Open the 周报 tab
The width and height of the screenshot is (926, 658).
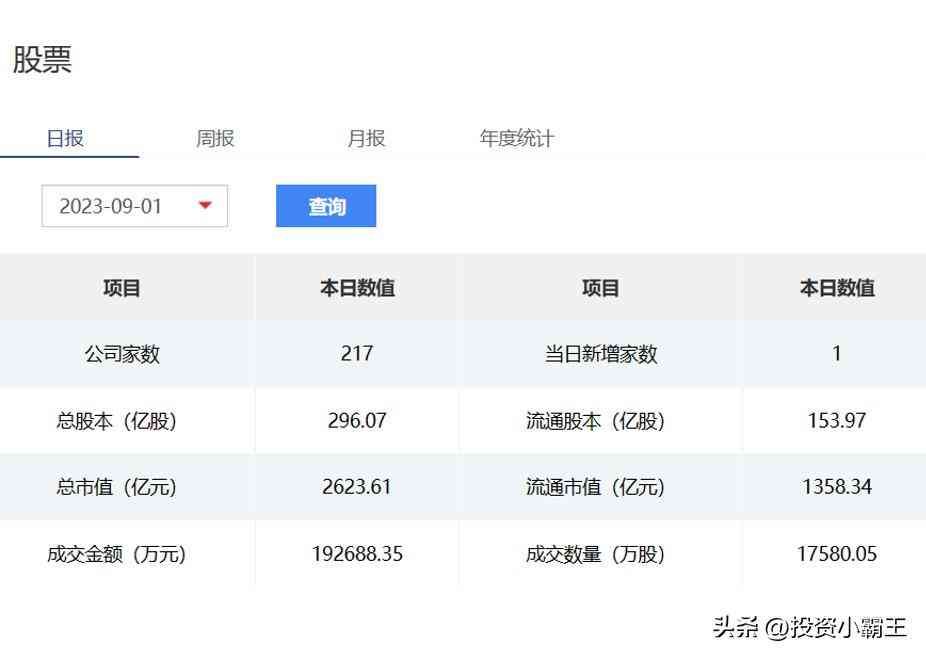215,139
